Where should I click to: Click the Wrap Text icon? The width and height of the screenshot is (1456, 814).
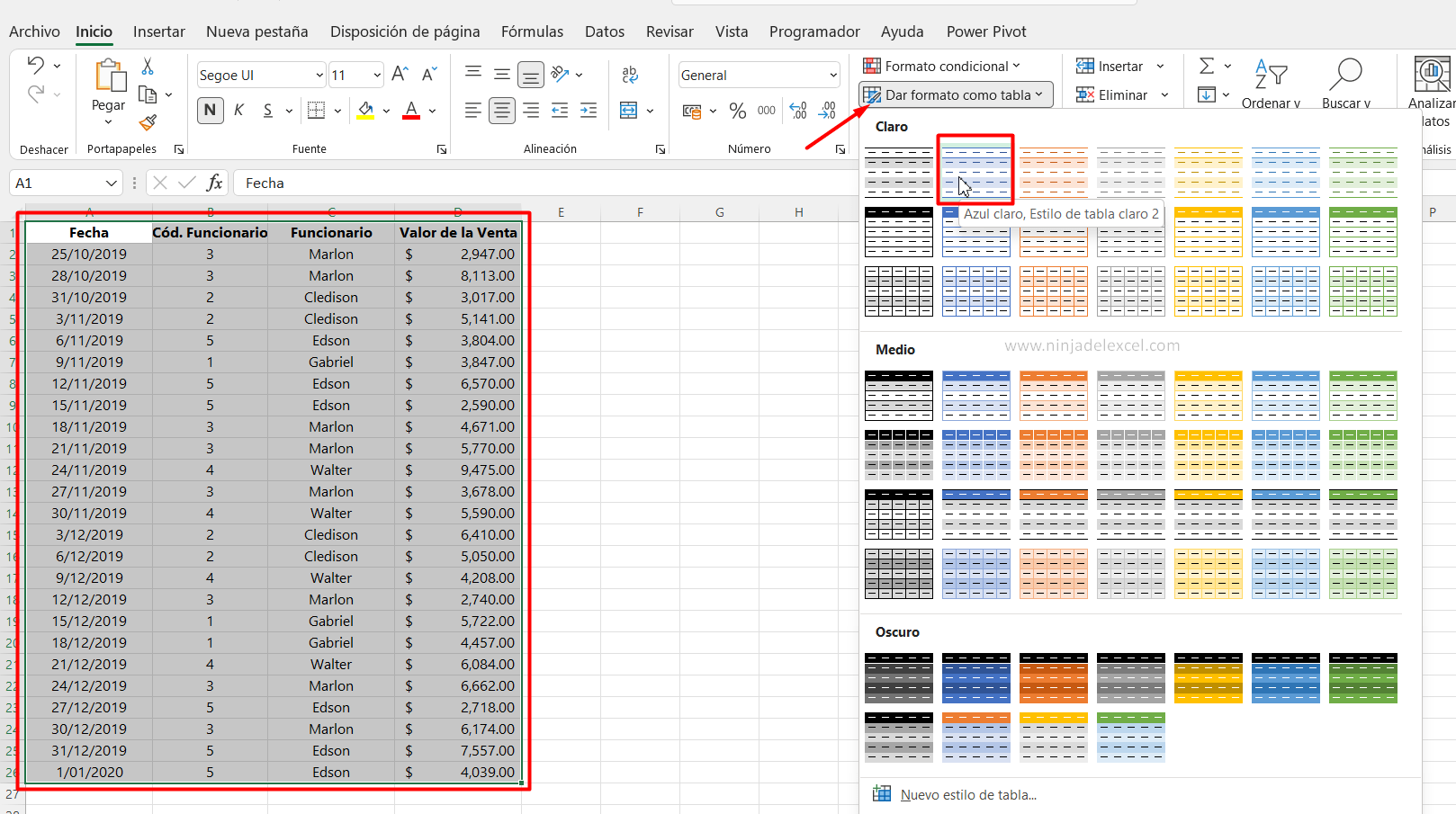click(x=630, y=75)
